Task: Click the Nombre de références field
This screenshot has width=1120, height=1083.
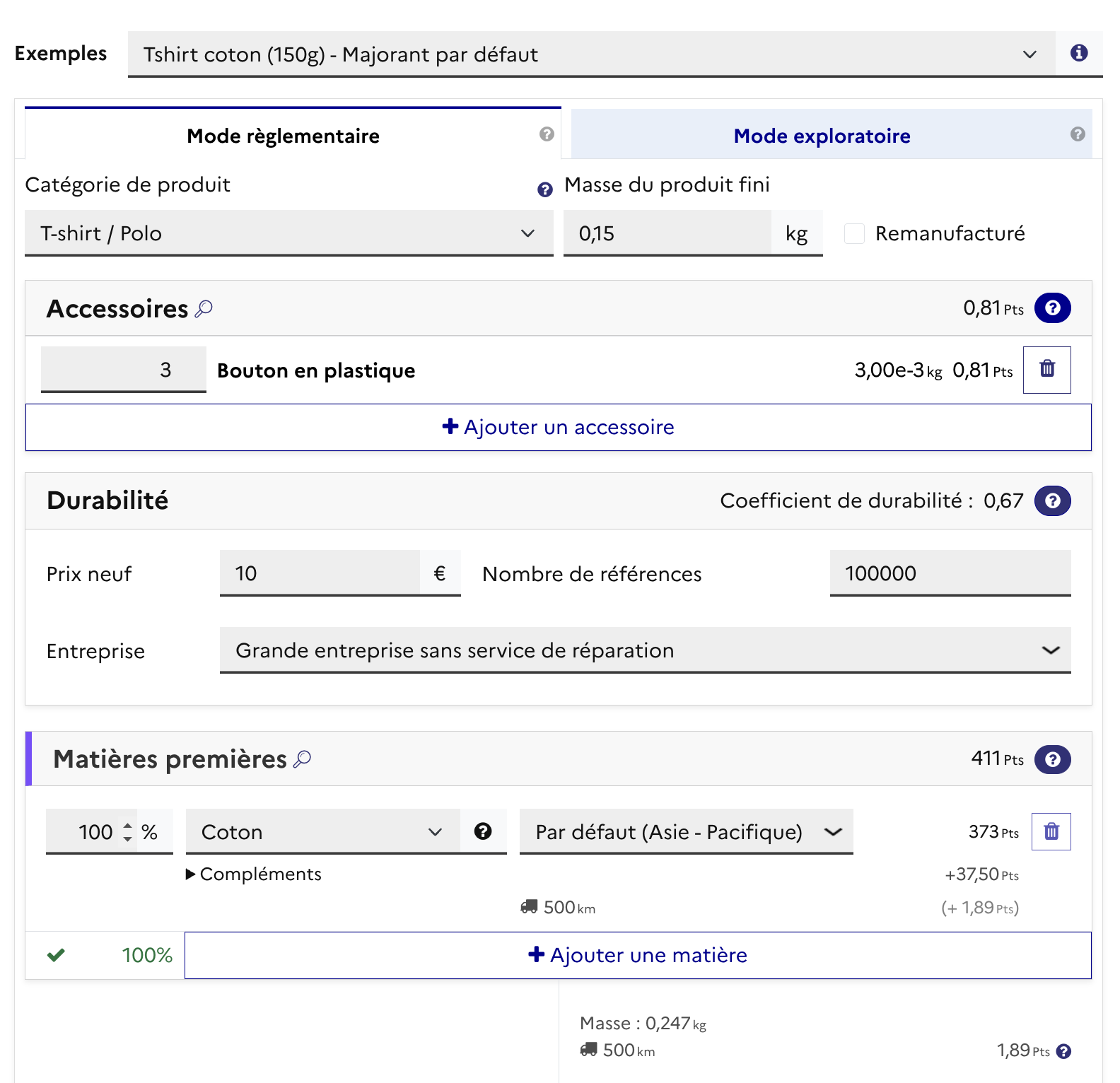Action: click(950, 573)
